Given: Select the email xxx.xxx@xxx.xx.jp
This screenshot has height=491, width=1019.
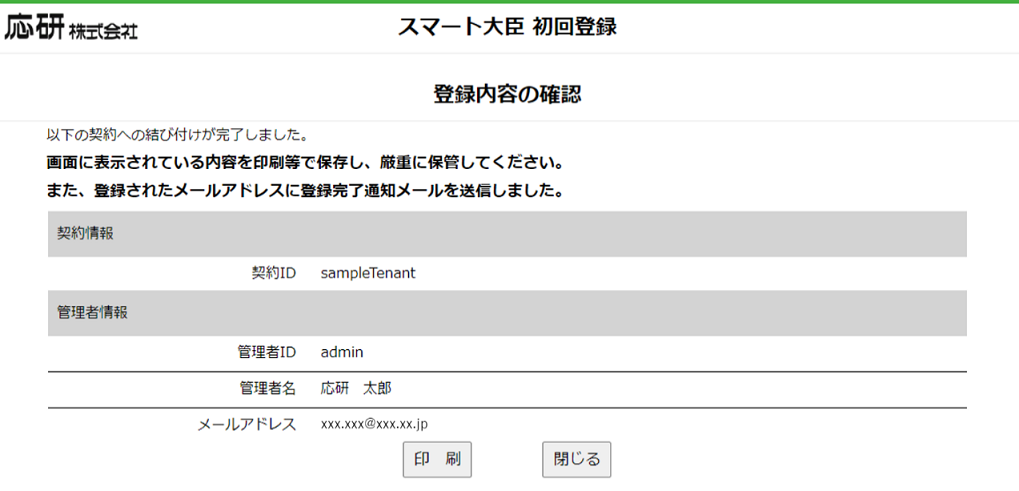Looking at the screenshot, I should (374, 425).
